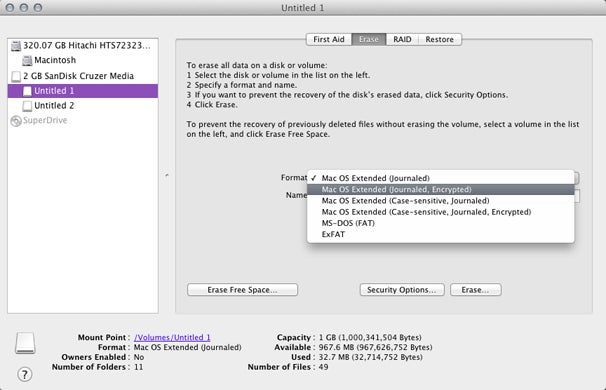Viewport: 606px width, 390px height.
Task: Click the Capacity value 1 GB
Action: [x=370, y=337]
